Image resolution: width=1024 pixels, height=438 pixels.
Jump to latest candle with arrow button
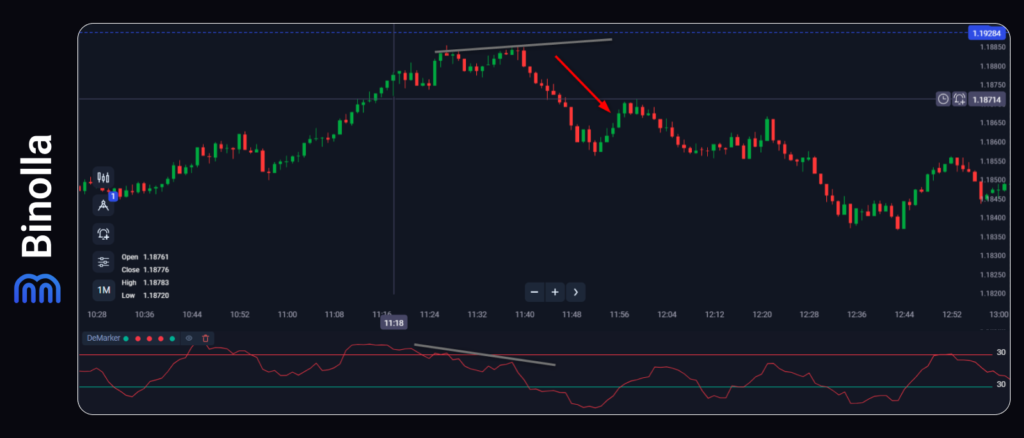point(575,292)
